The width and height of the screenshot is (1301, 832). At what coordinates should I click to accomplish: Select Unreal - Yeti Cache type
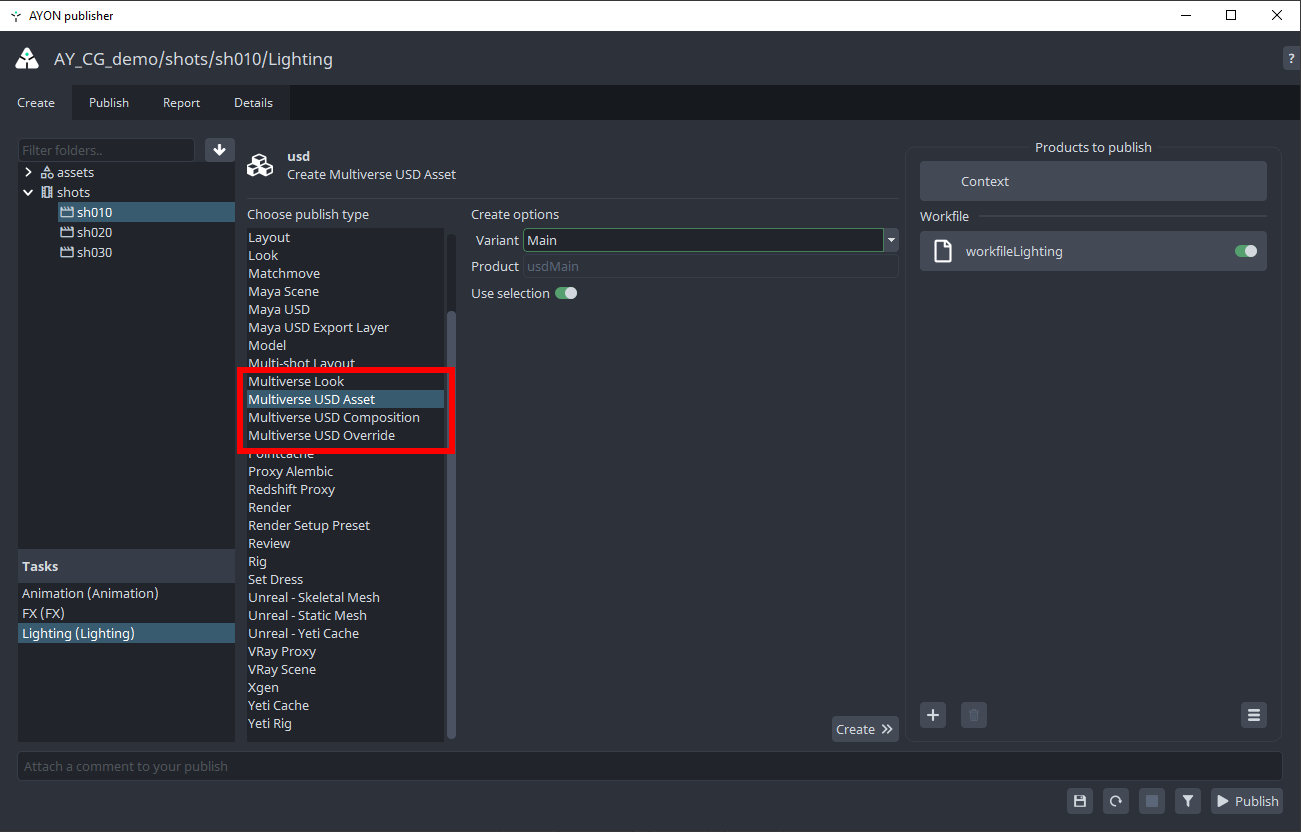[x=345, y=633]
